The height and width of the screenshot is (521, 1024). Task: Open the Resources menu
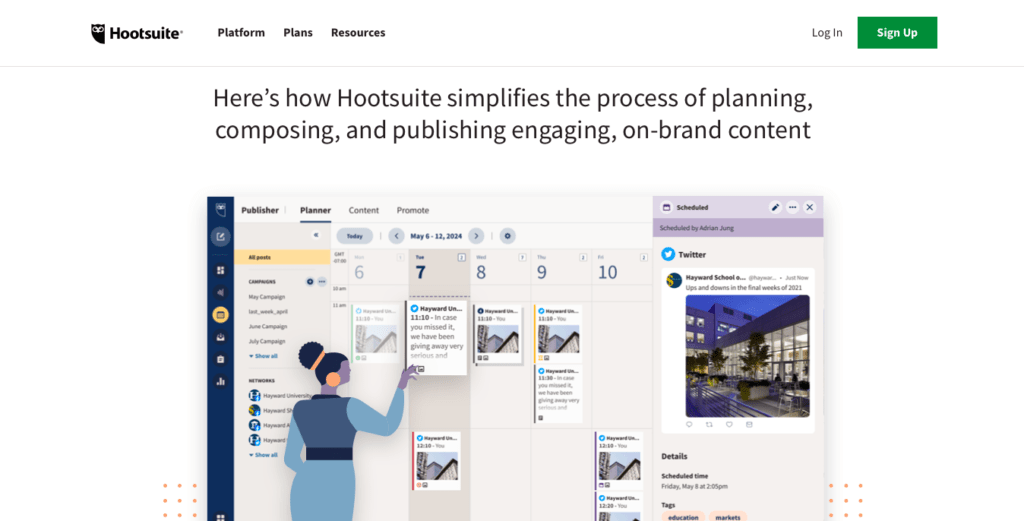[x=358, y=33]
